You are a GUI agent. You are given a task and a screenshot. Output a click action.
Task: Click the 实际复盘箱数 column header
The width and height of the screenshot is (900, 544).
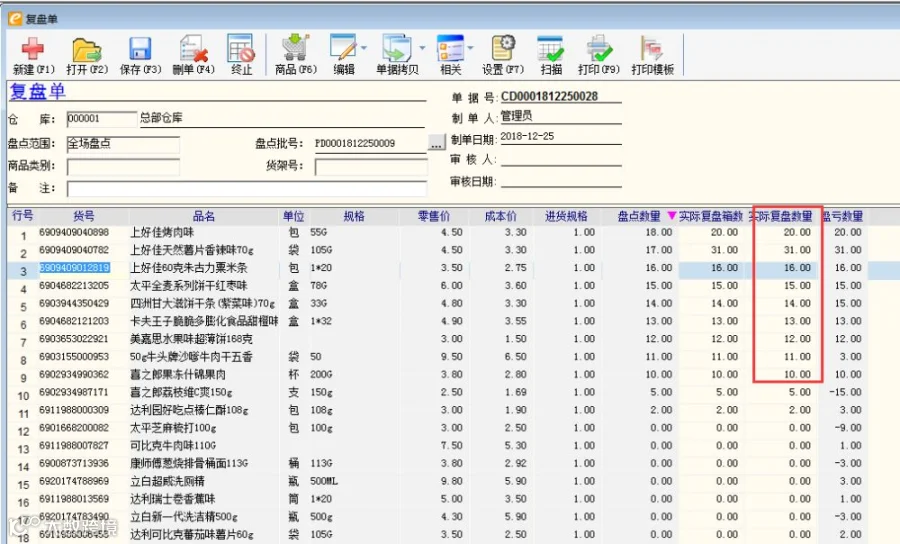pos(711,216)
